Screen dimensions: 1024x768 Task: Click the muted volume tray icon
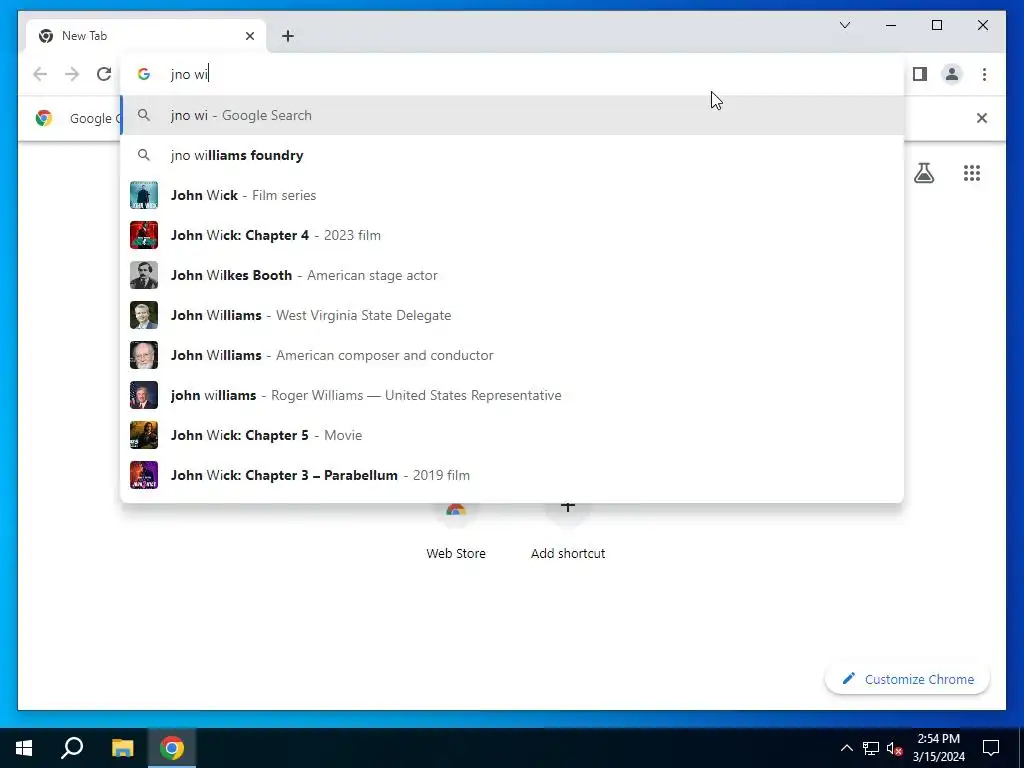(895, 748)
